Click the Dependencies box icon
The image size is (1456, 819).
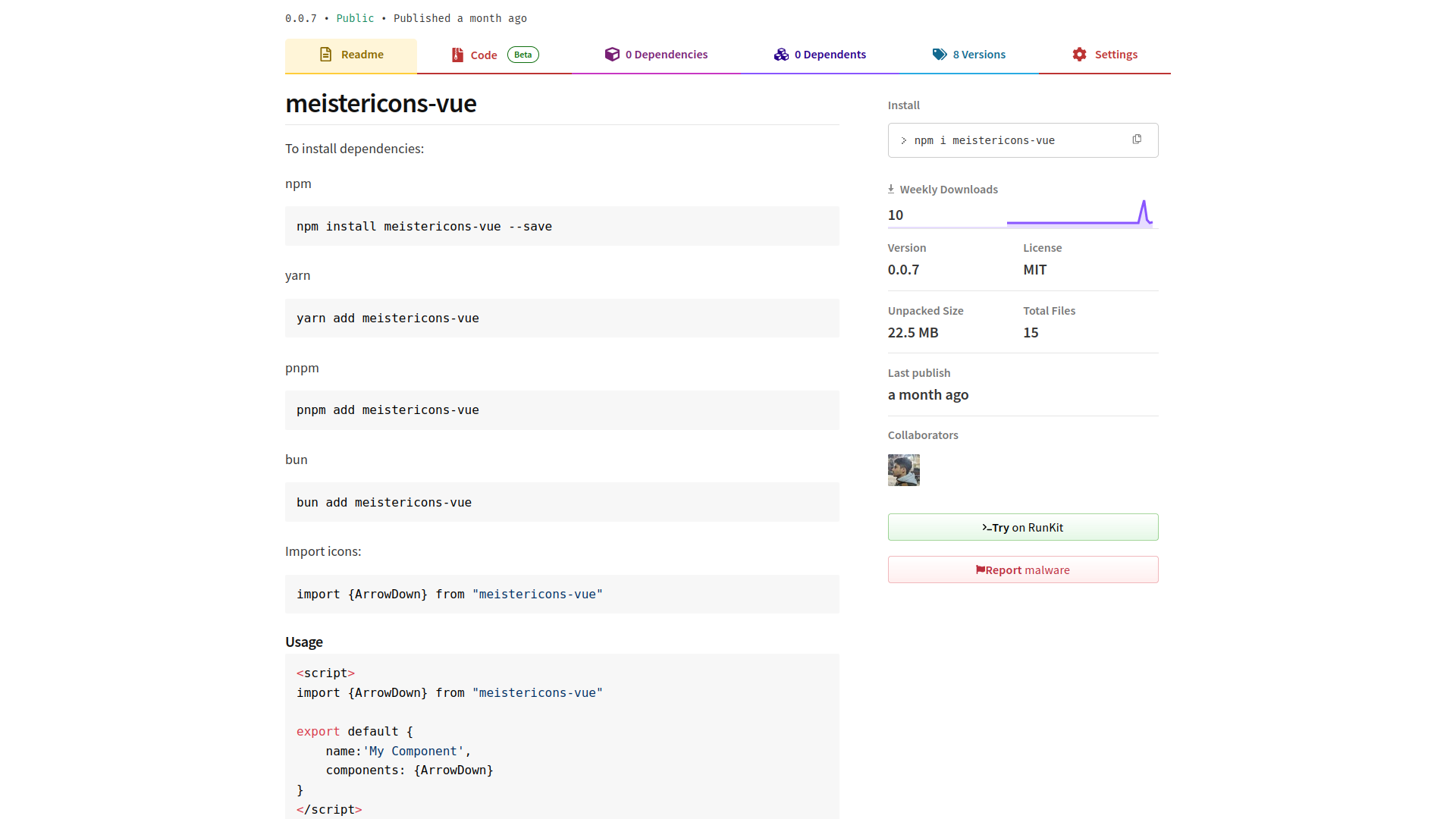click(x=612, y=55)
